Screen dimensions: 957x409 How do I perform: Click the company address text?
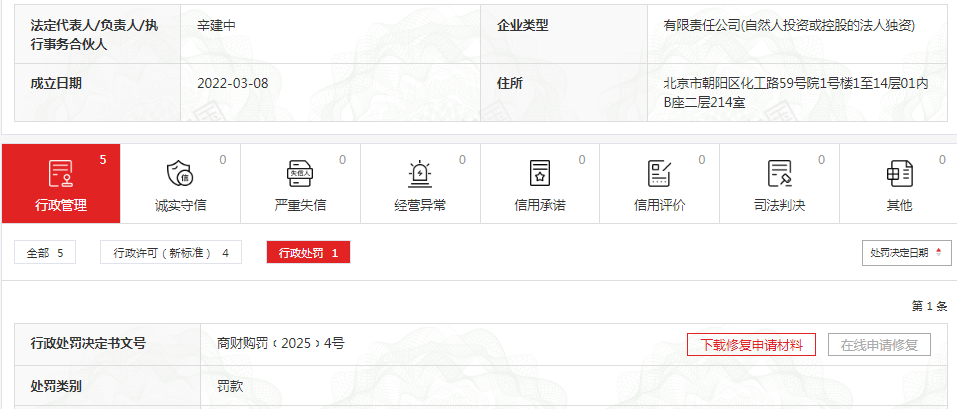coord(796,92)
